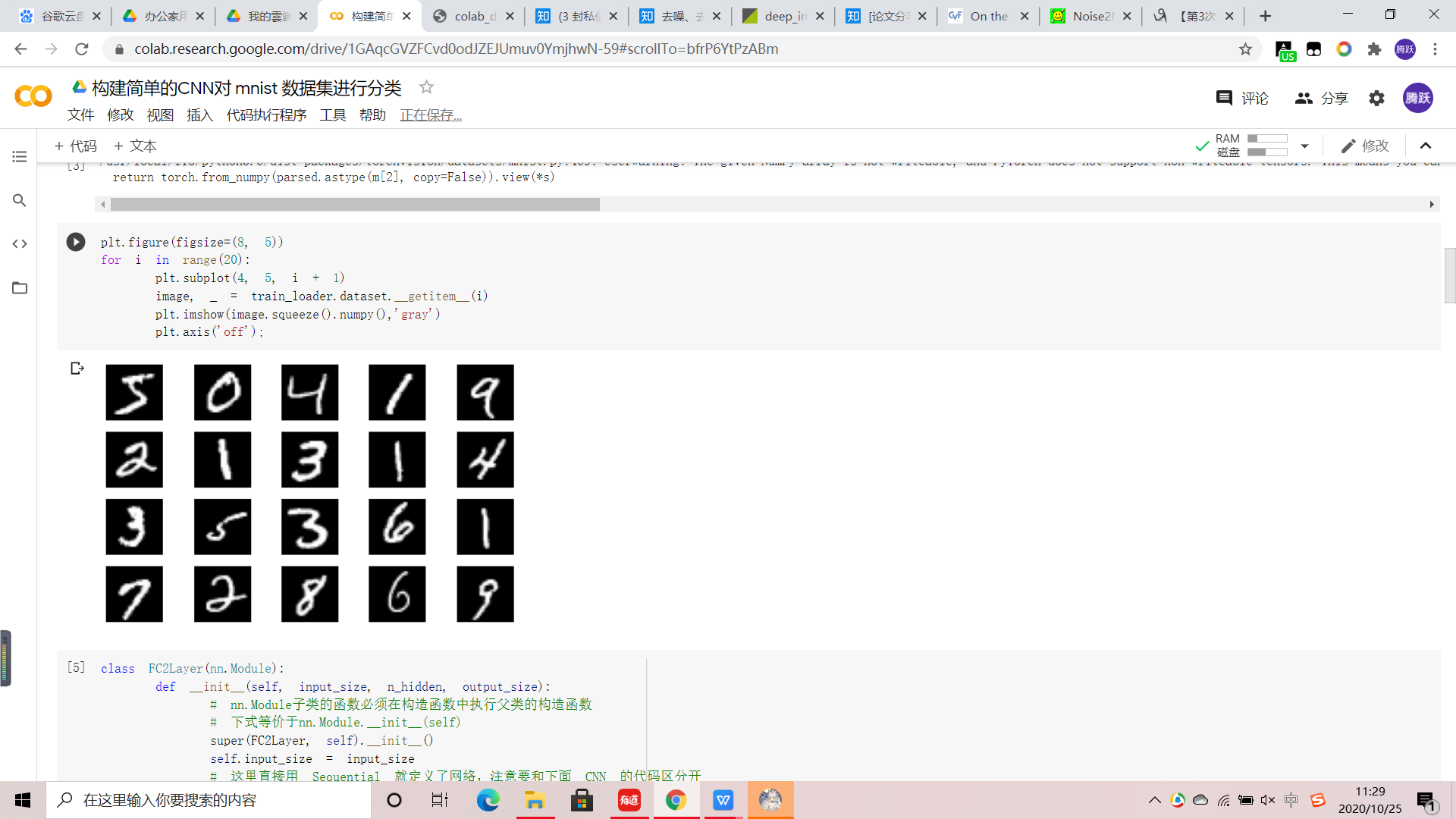Click the digit 5 image thumbnail

coord(134,392)
